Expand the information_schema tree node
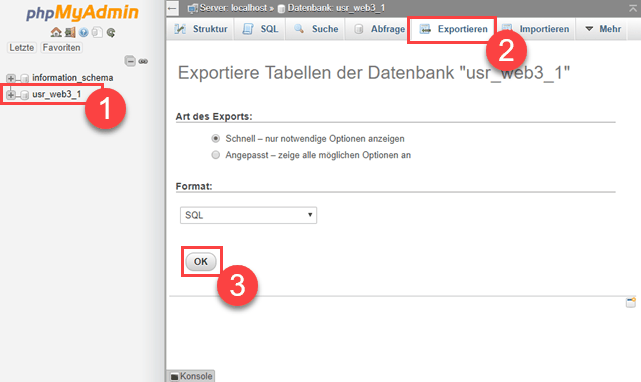This screenshot has height=382, width=641. [x=11, y=78]
